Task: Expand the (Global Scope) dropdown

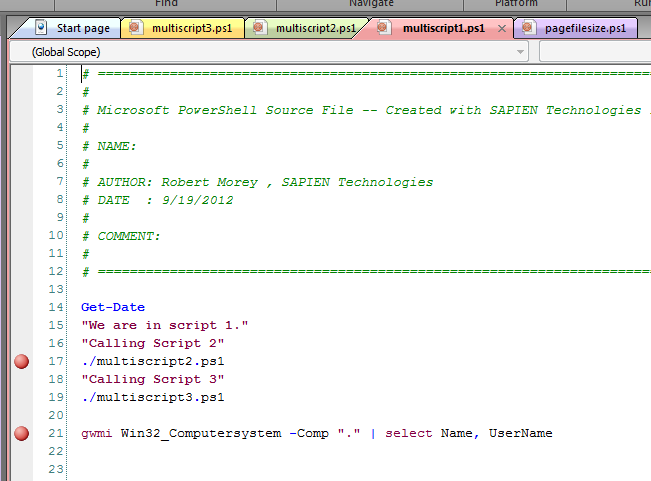Action: [520, 52]
